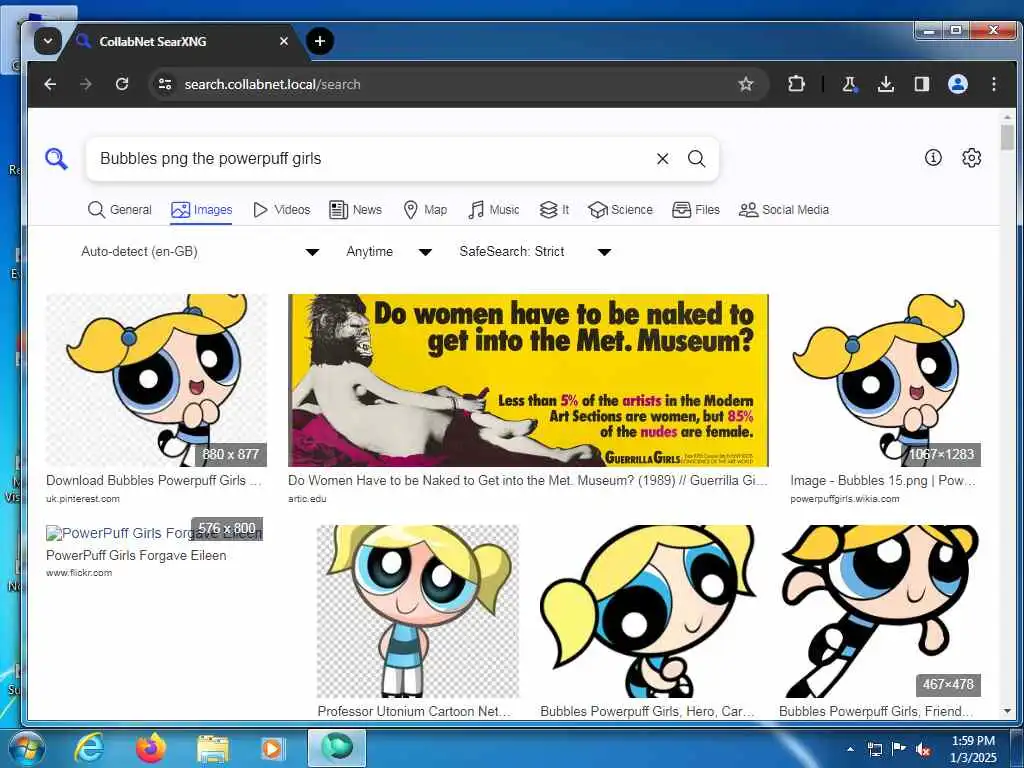Viewport: 1024px width, 768px height.
Task: Open Bubbles 880 x 877 pinterest thumbnail
Action: (156, 380)
